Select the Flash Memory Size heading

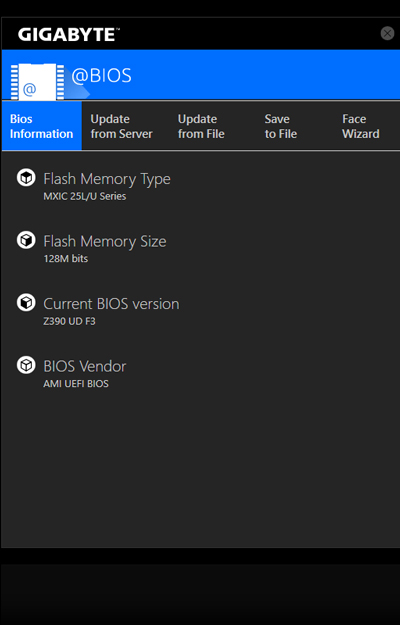pos(105,242)
